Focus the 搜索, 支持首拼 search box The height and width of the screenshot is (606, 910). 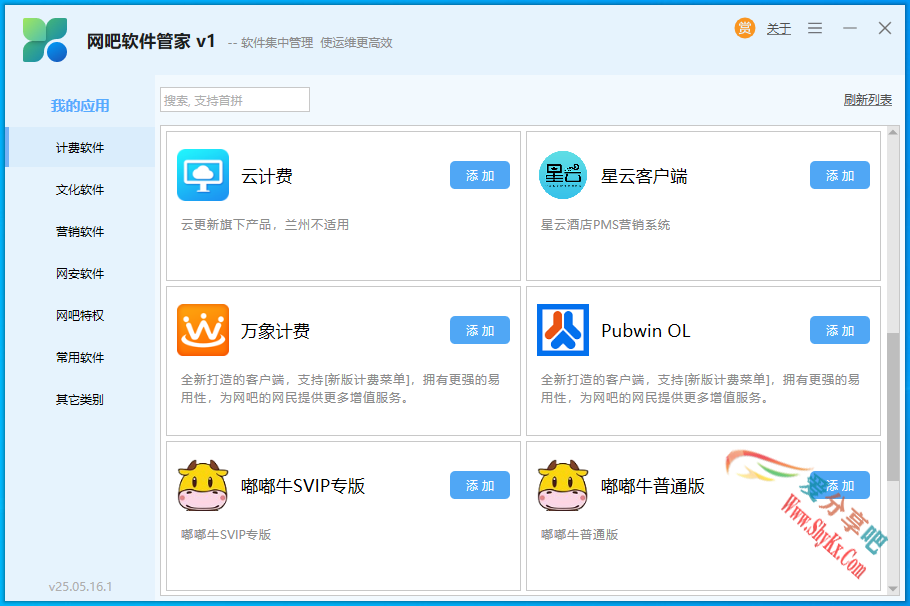coord(234,100)
